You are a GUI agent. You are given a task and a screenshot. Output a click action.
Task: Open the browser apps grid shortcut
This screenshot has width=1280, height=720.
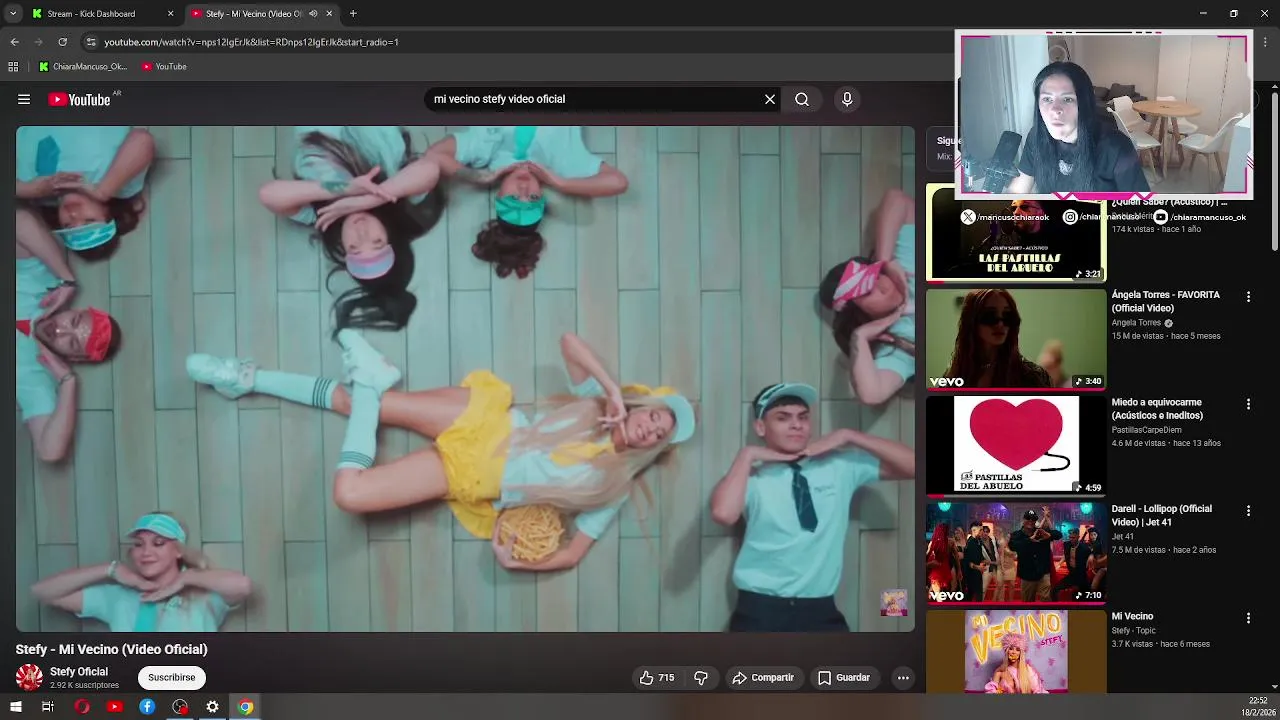[x=13, y=67]
